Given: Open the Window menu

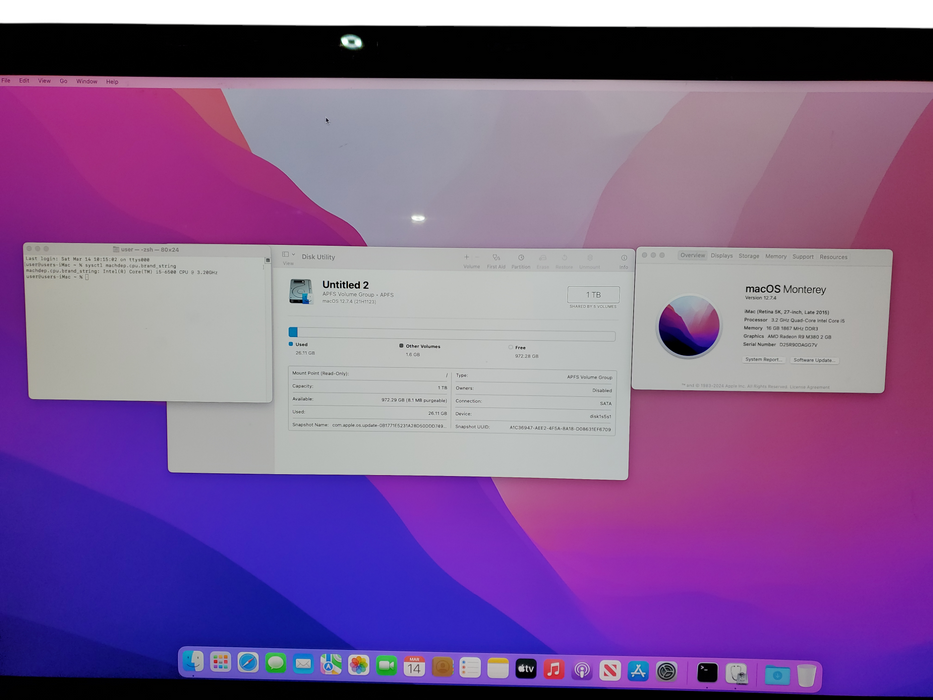Looking at the screenshot, I should pos(87,82).
